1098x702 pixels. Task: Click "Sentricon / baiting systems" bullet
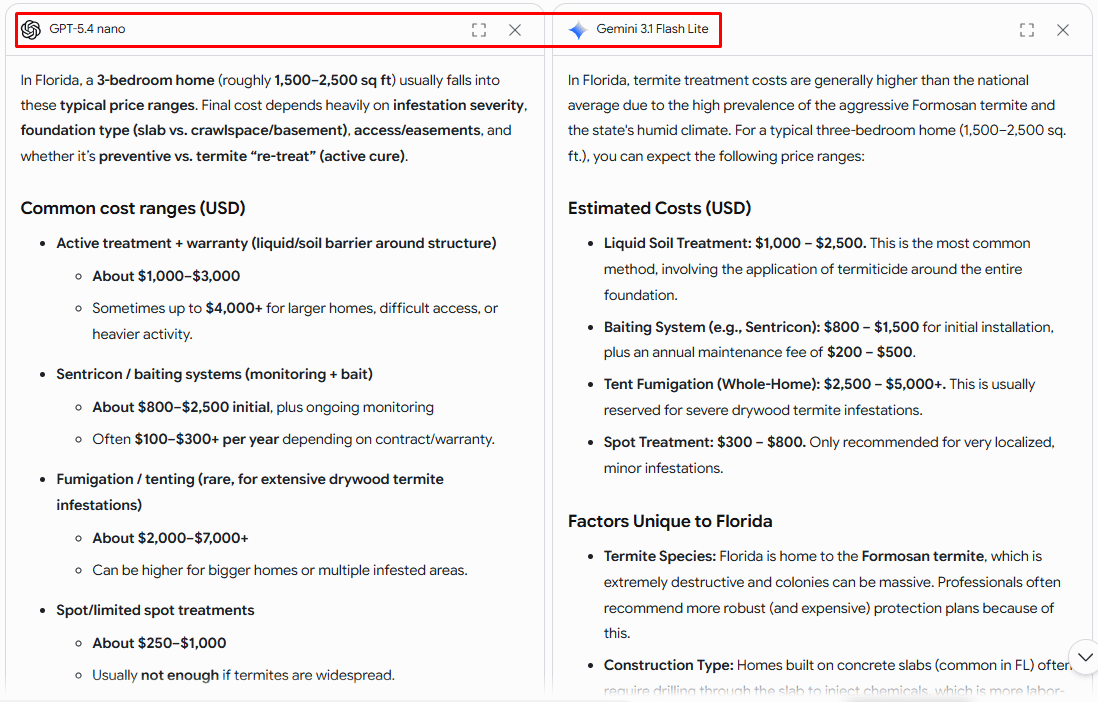point(214,374)
